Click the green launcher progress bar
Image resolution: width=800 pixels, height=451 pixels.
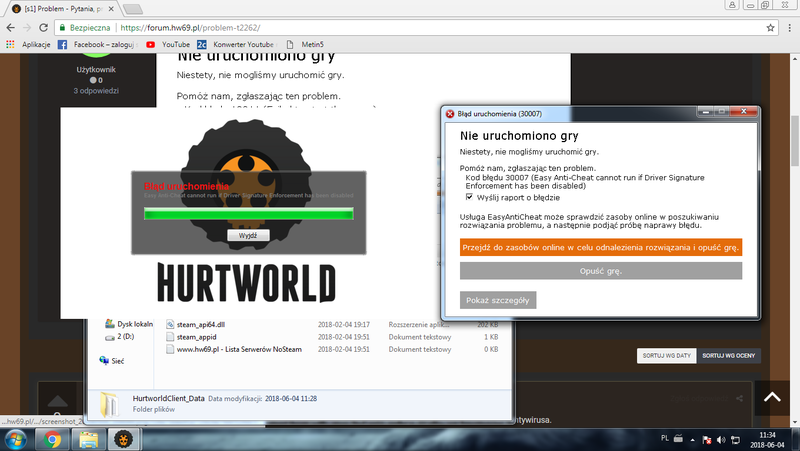pos(248,214)
